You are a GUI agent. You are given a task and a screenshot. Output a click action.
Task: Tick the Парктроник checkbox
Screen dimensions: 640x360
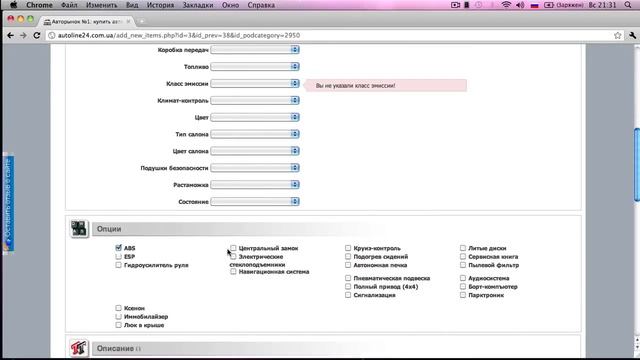click(463, 295)
